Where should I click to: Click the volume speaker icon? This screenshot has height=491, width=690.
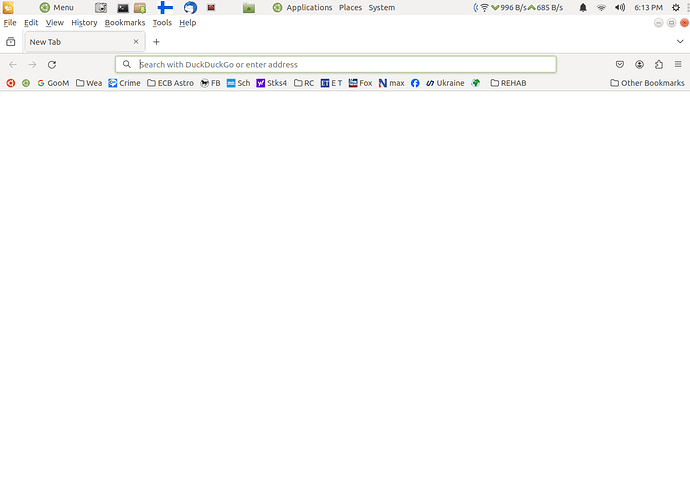(620, 7)
